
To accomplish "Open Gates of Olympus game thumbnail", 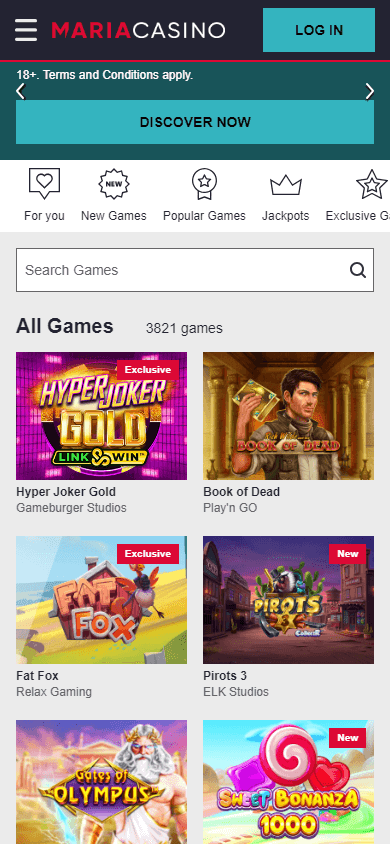I will [x=102, y=782].
